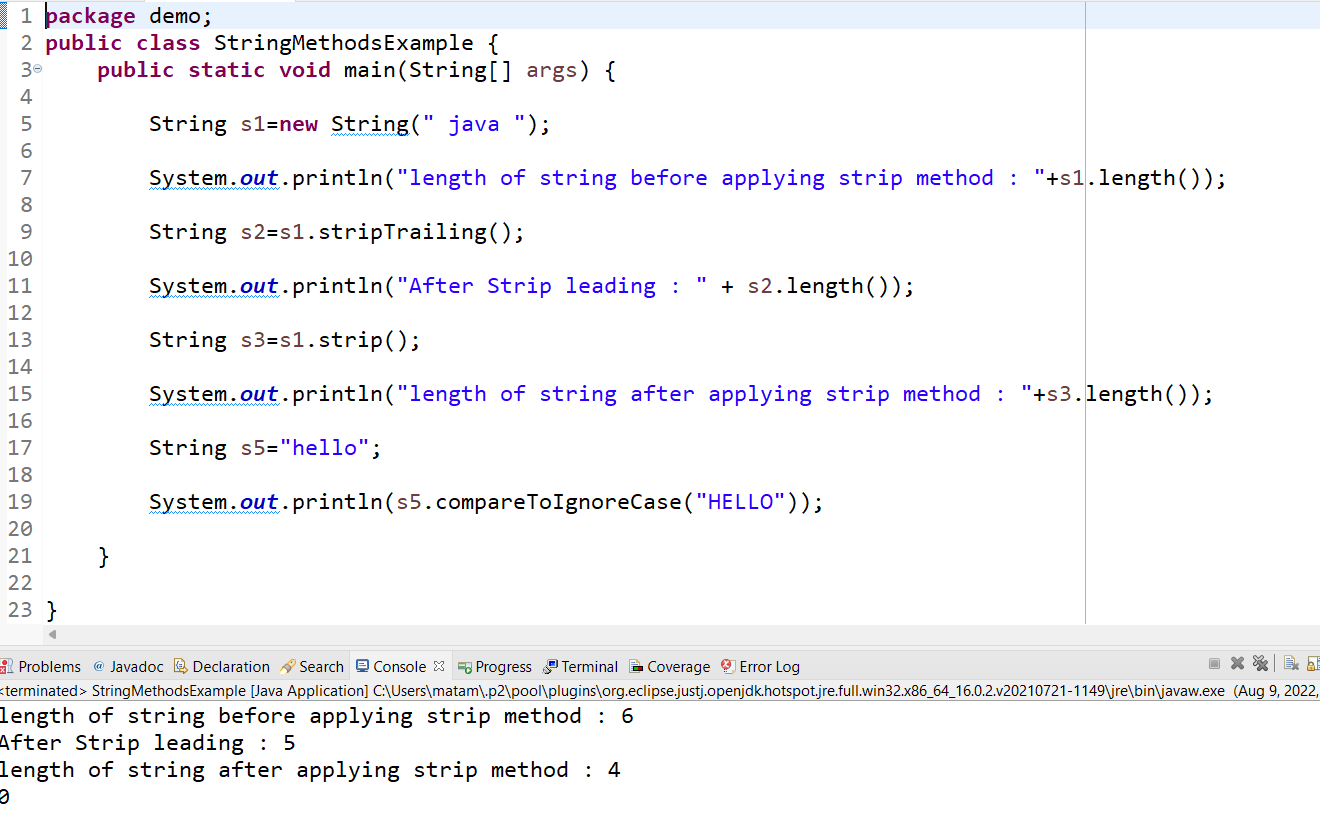Screen dimensions: 1320x836
Task: Click 'compareToIgnoreCase' on line 19
Action: coord(559,502)
